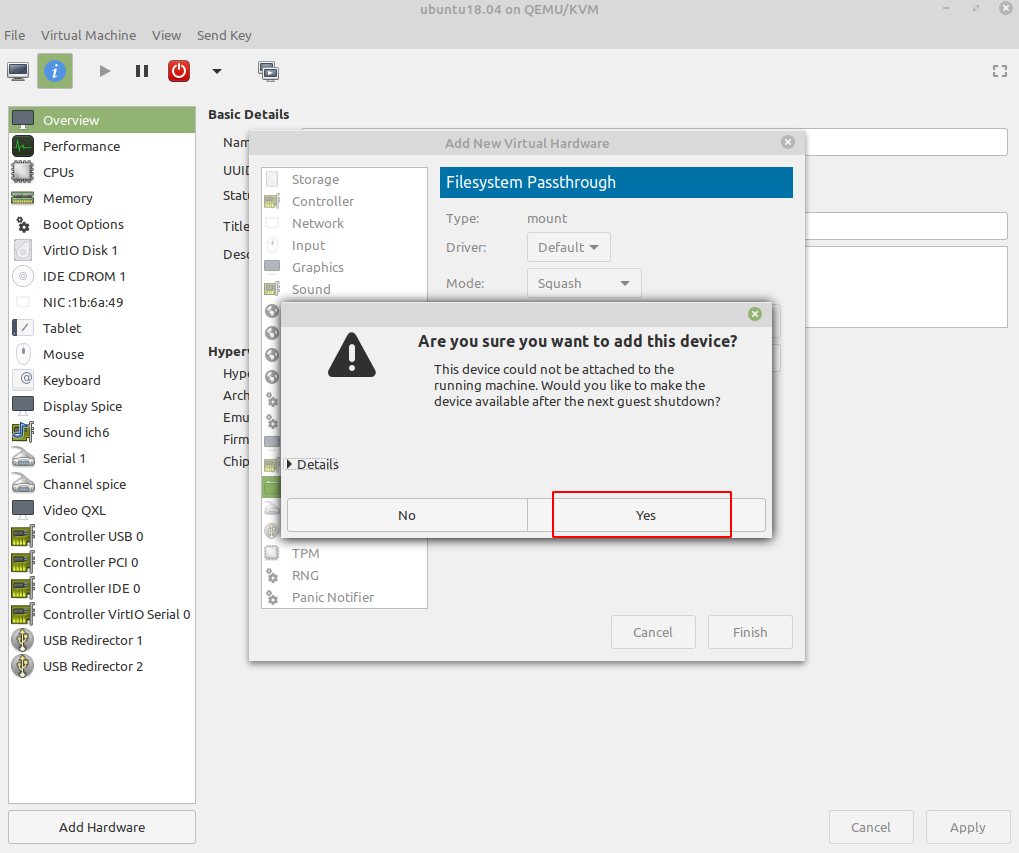Expand the Details disclosure triangle
The height and width of the screenshot is (853, 1019).
pyautogui.click(x=290, y=464)
